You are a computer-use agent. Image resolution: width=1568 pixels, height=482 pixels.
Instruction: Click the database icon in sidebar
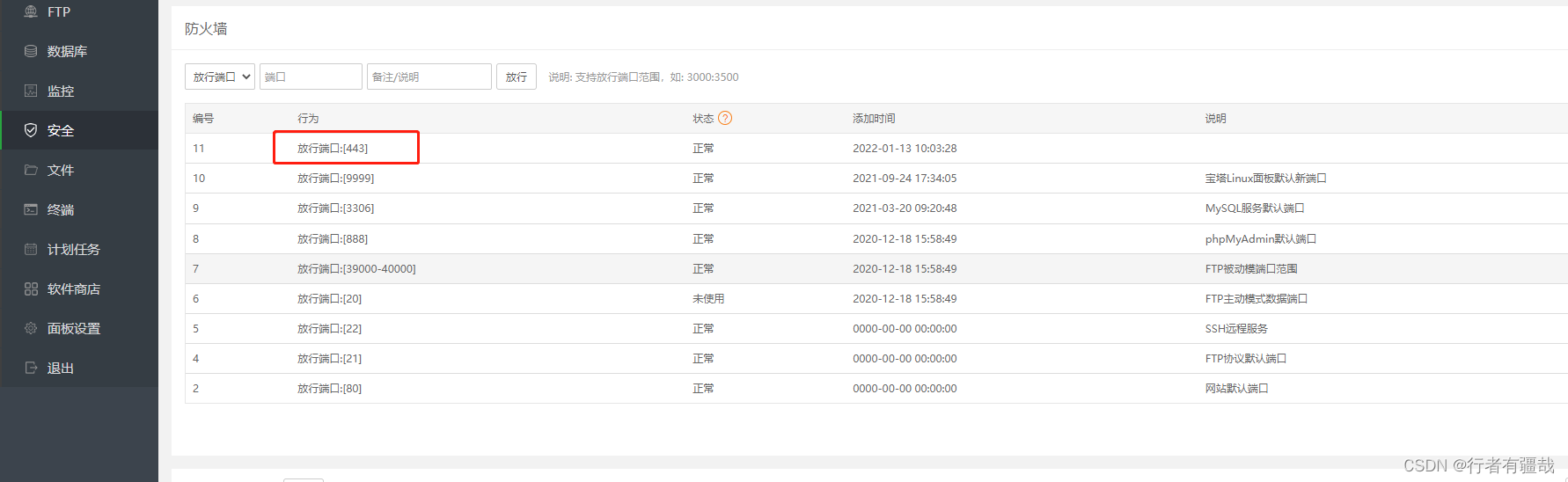click(x=31, y=51)
